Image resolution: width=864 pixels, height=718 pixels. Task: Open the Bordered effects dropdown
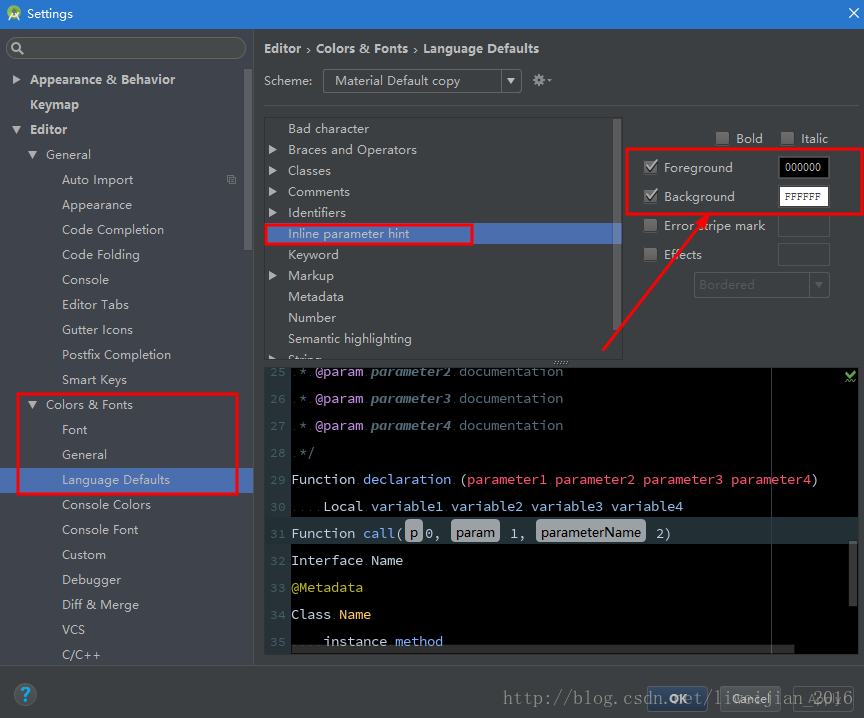[x=817, y=285]
